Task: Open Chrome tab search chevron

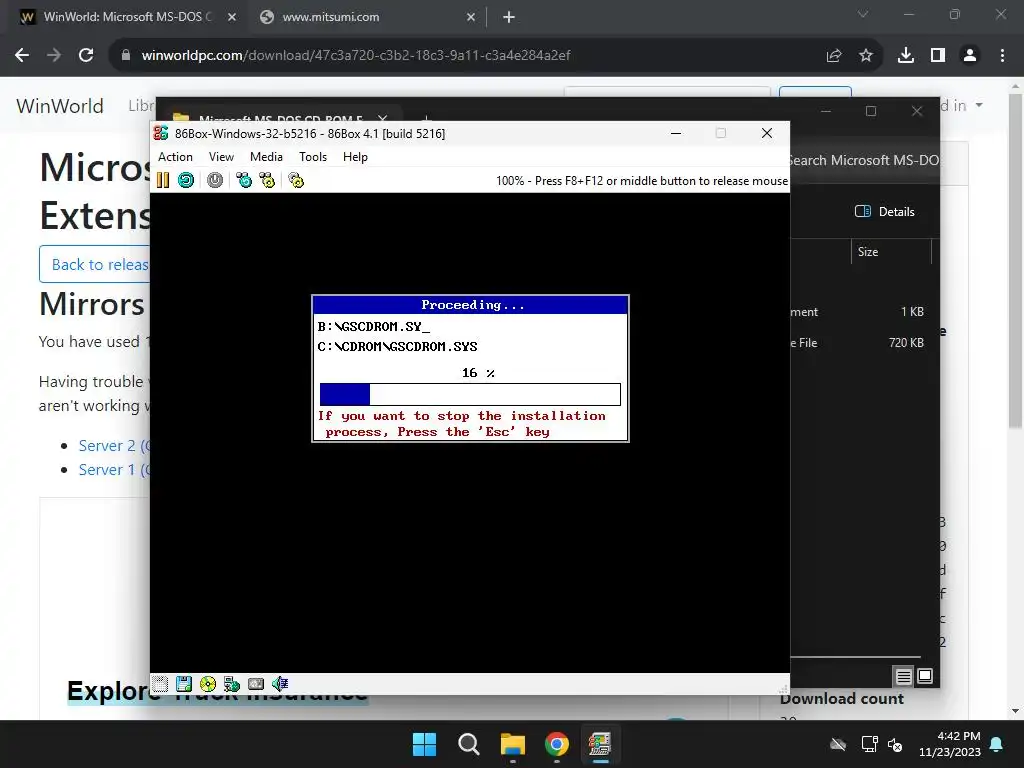Action: coord(863,14)
